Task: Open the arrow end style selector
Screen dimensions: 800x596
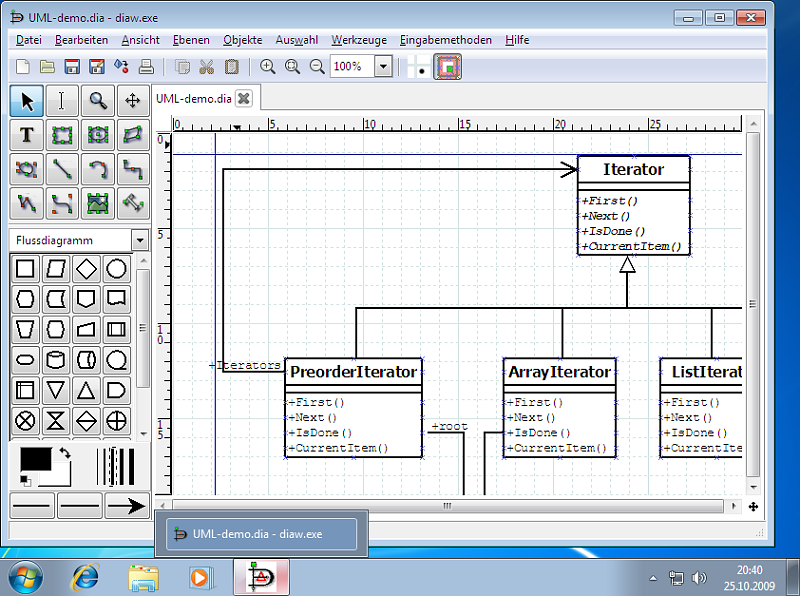Action: tap(127, 506)
